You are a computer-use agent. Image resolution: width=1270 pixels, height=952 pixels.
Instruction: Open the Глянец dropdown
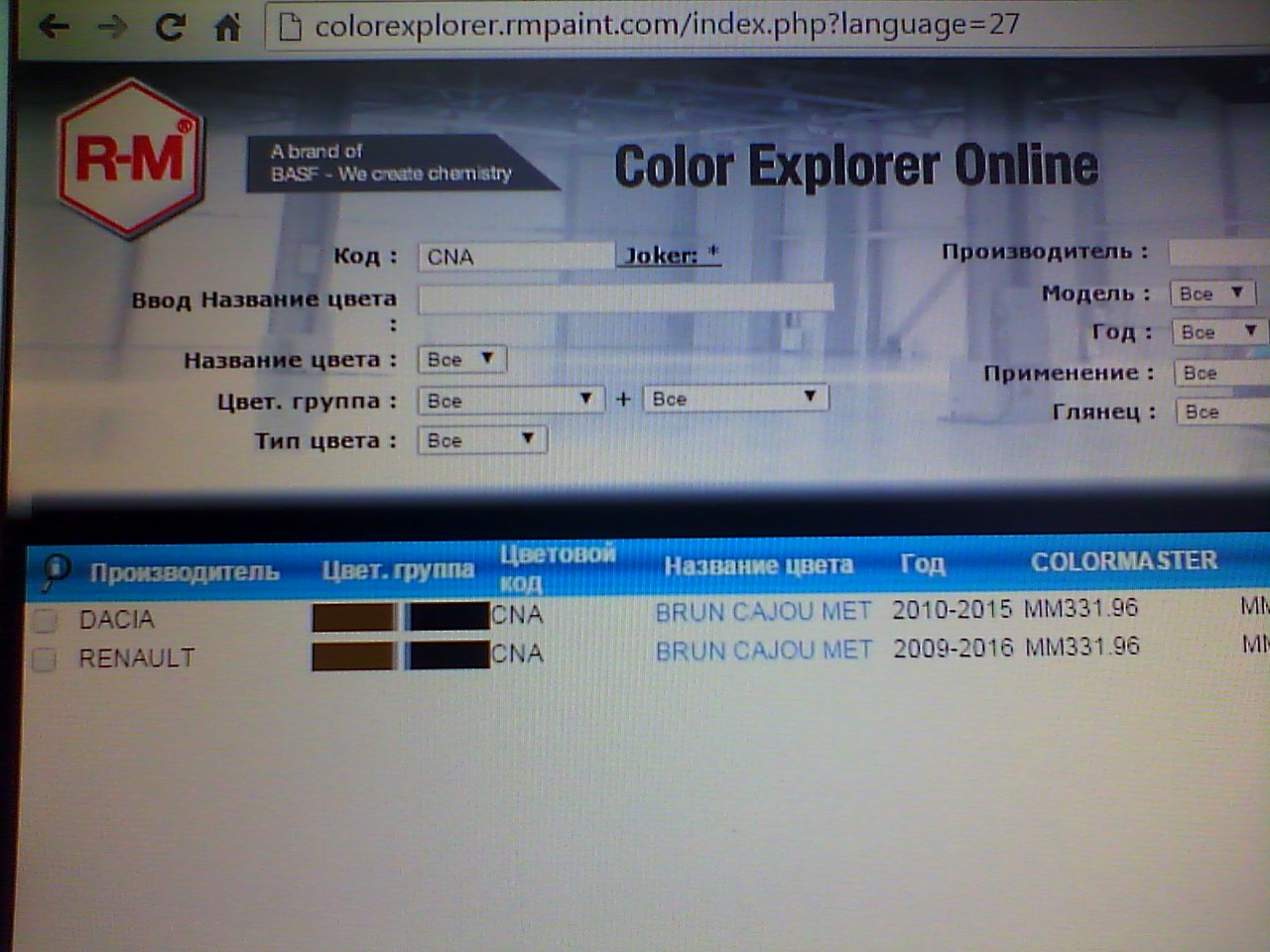(x=1223, y=412)
